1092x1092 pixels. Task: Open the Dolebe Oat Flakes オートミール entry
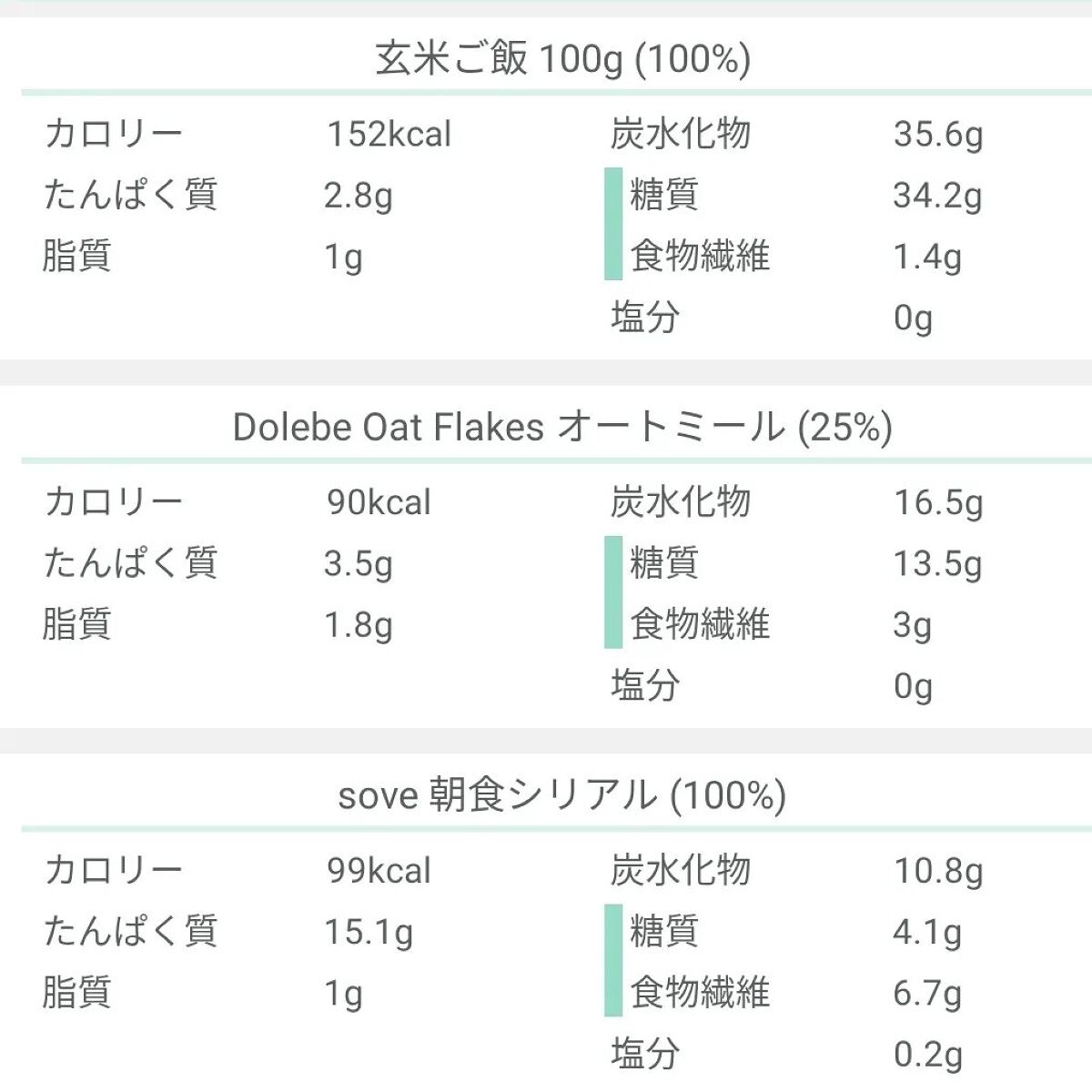(x=562, y=427)
